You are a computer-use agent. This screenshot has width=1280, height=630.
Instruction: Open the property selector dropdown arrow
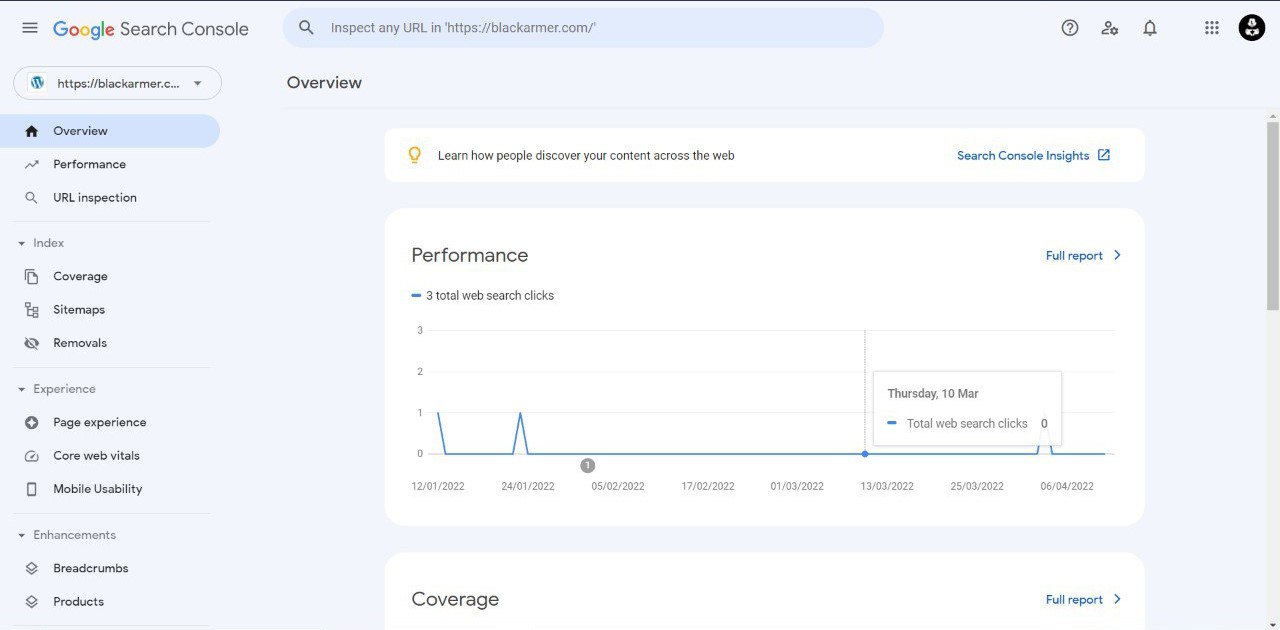pyautogui.click(x=197, y=83)
